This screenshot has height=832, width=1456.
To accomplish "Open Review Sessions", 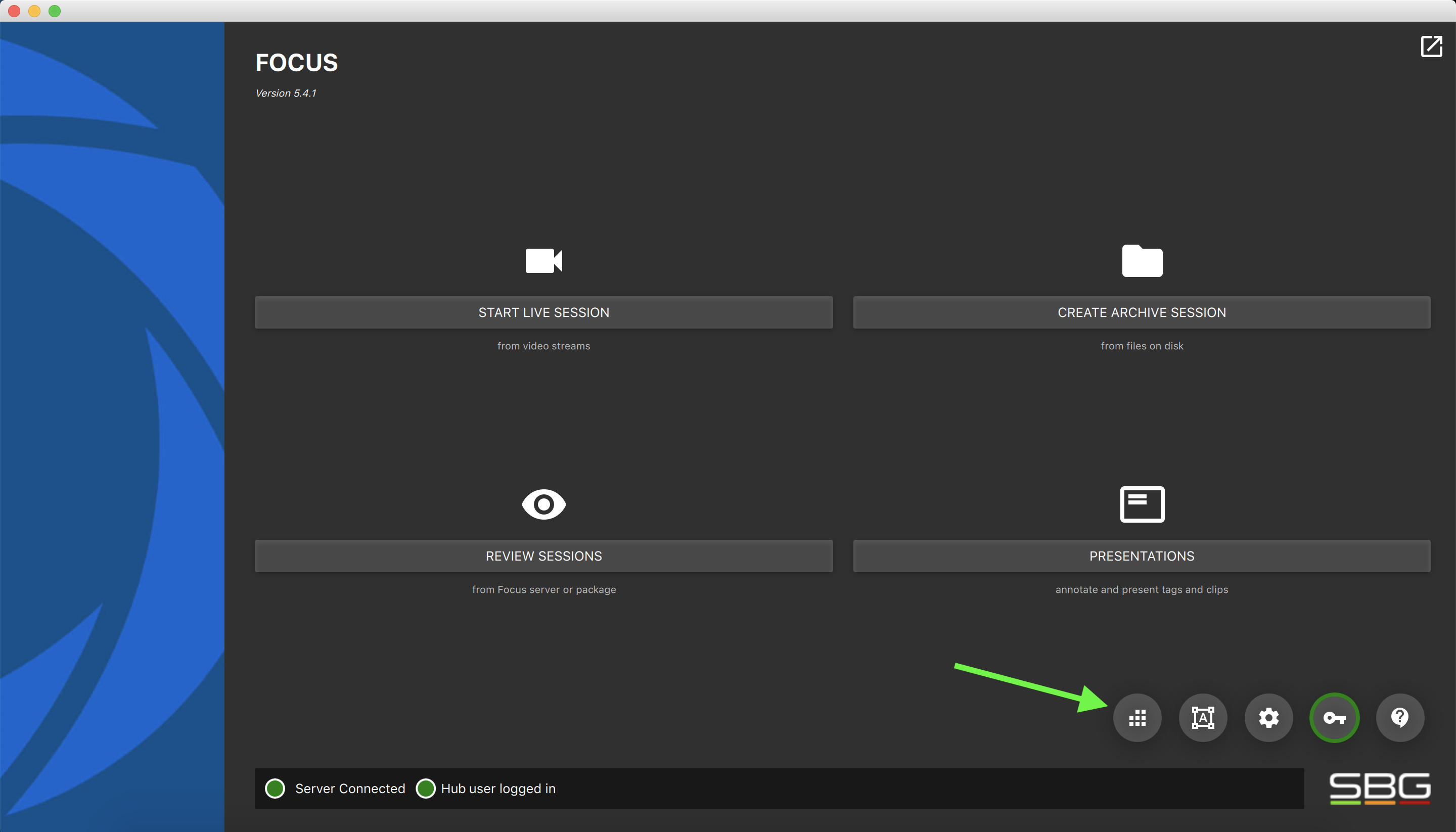I will (x=544, y=556).
